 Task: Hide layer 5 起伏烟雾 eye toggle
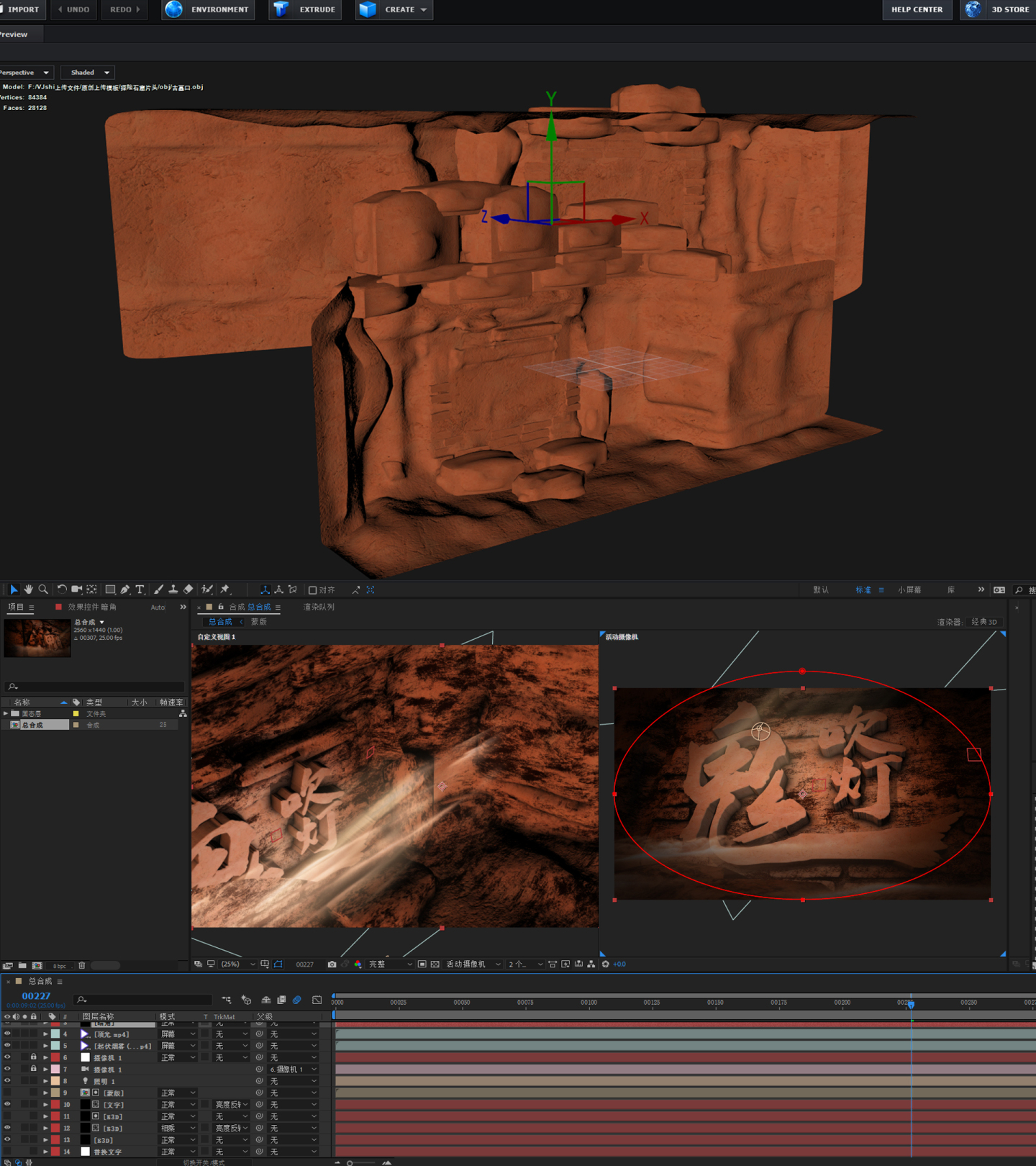pyautogui.click(x=7, y=1046)
